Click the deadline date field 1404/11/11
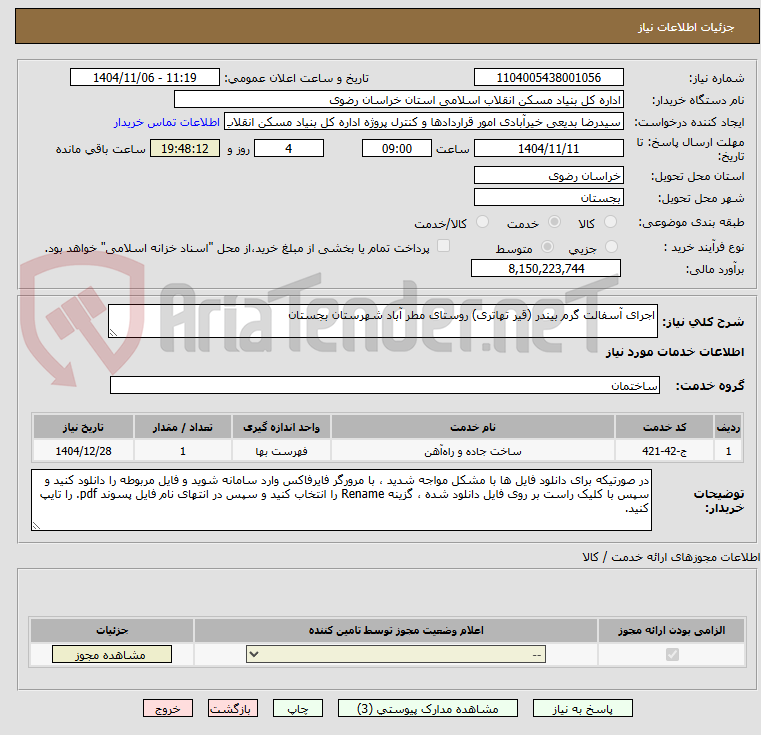Image resolution: width=761 pixels, height=735 pixels. tap(548, 148)
